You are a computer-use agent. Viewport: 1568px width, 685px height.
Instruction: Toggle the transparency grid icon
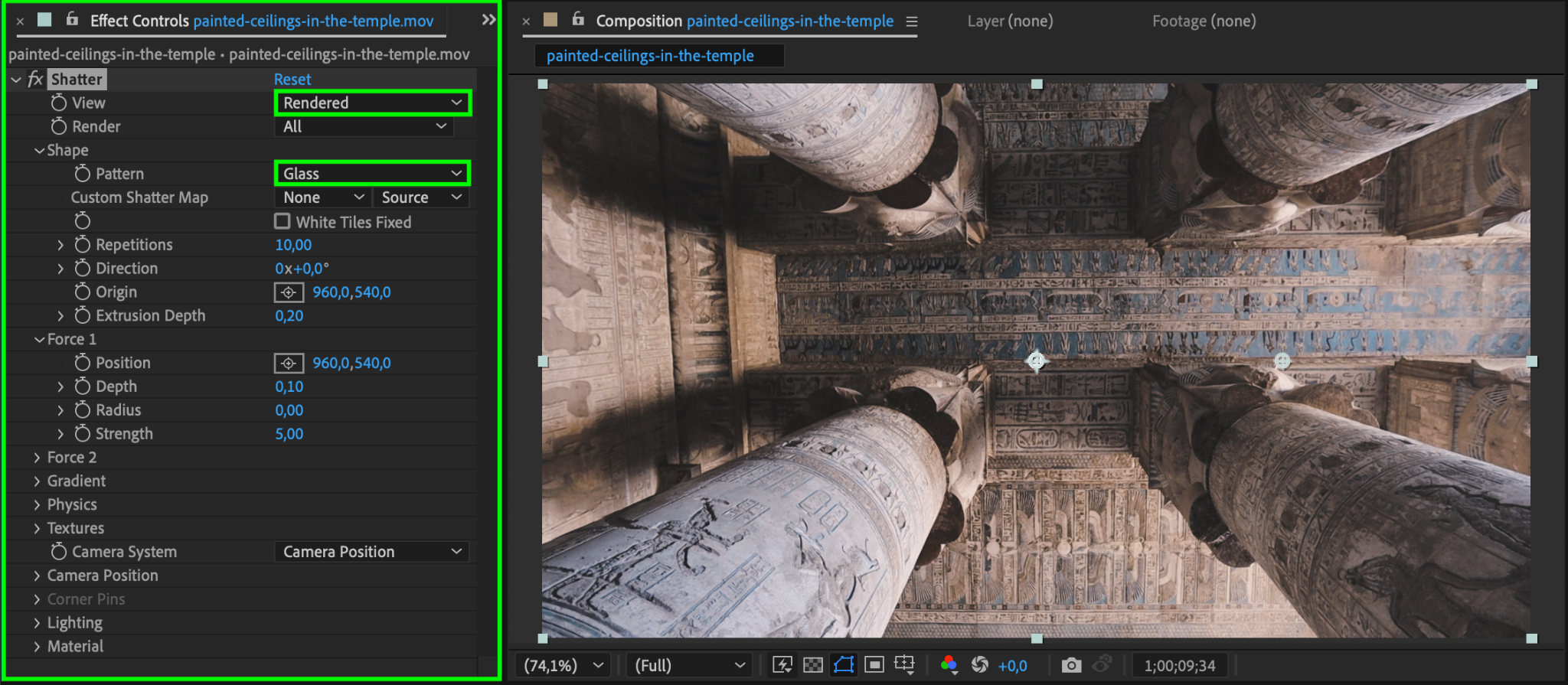[x=812, y=665]
